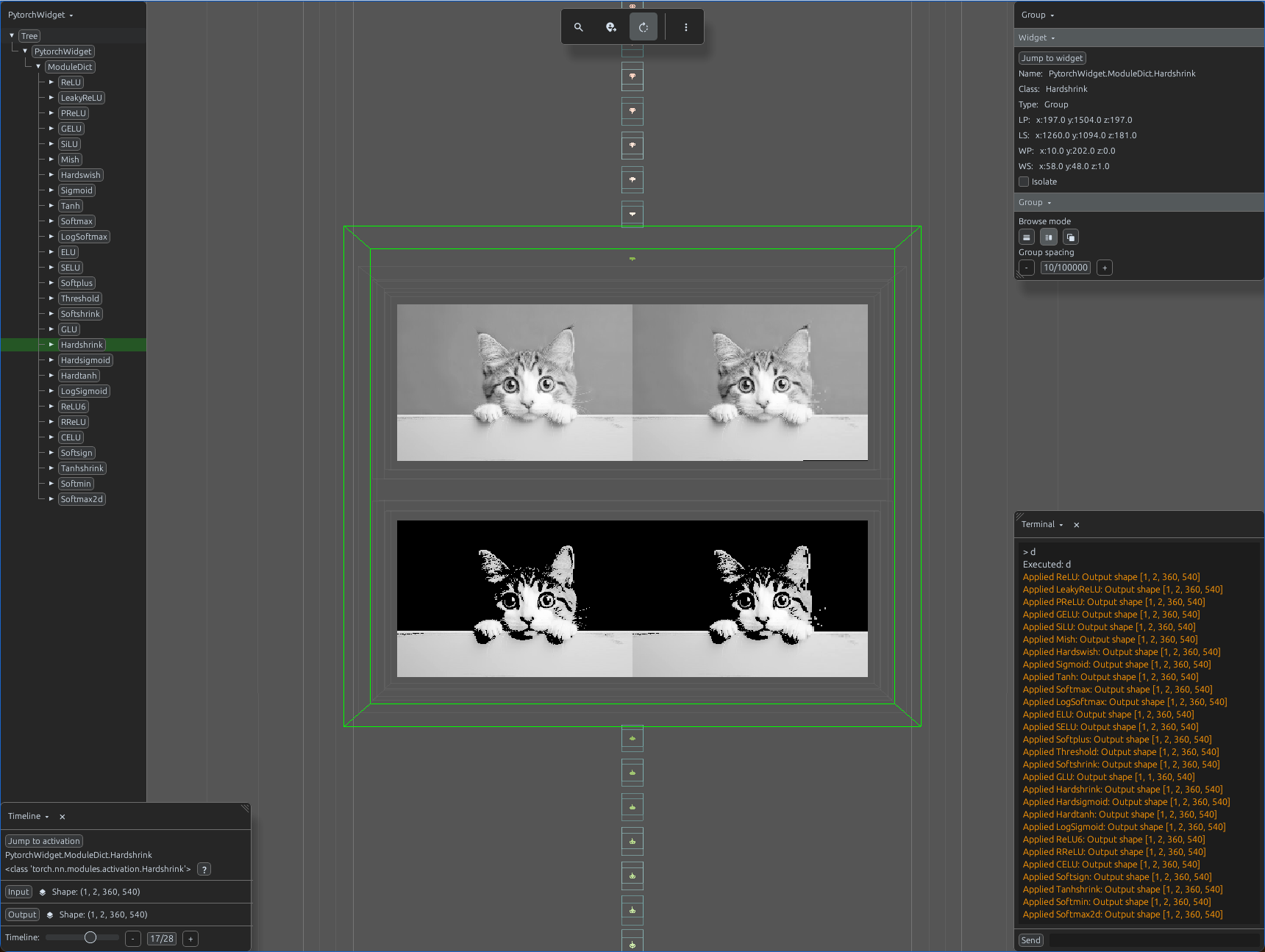
Task: Expand the Sigmoid tree node
Action: (x=51, y=190)
